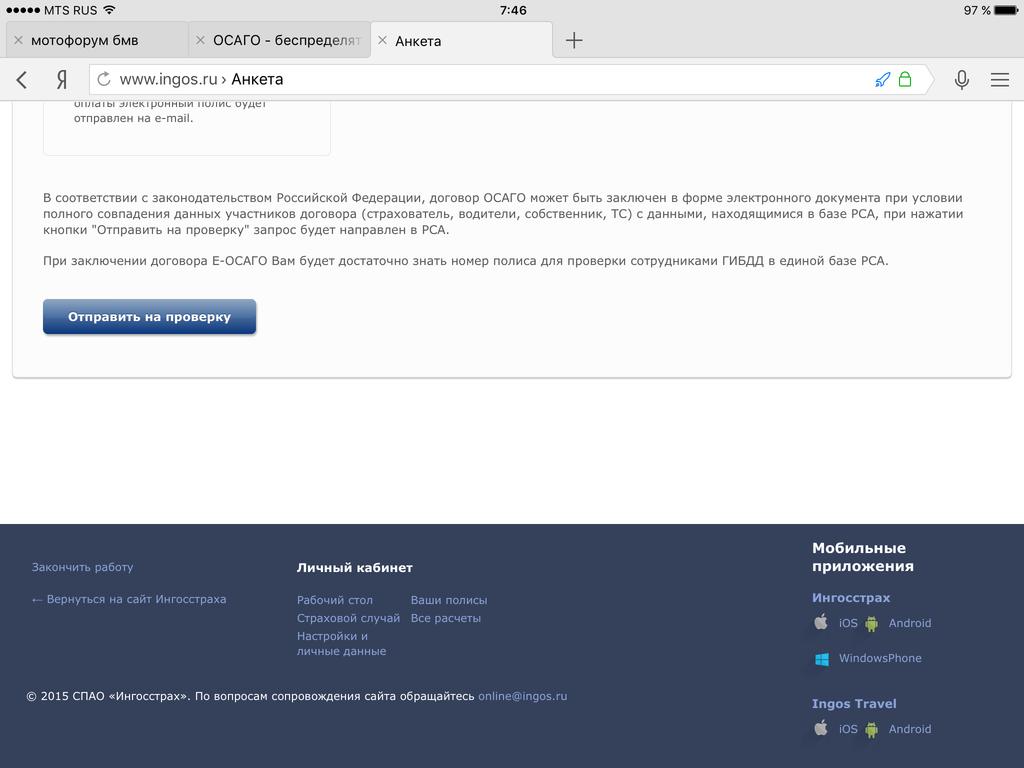This screenshot has height=768, width=1024.
Task: Close the Анкета tab
Action: [382, 41]
